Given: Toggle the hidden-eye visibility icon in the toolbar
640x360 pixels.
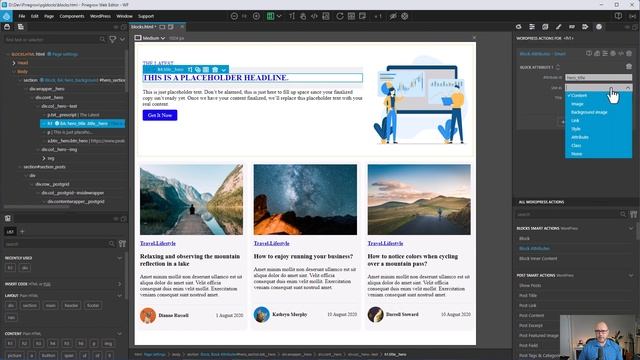Looking at the screenshot, I should (393, 16).
